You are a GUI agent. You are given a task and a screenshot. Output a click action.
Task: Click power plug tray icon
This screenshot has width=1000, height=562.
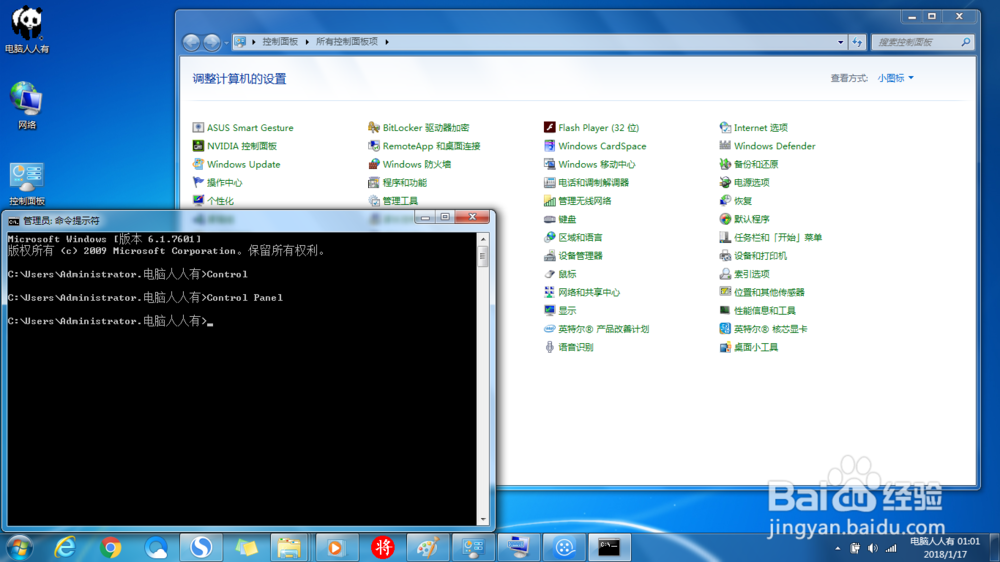[x=855, y=548]
